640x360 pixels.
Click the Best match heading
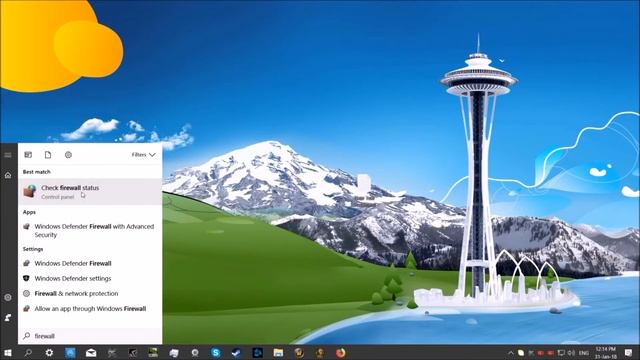point(36,172)
